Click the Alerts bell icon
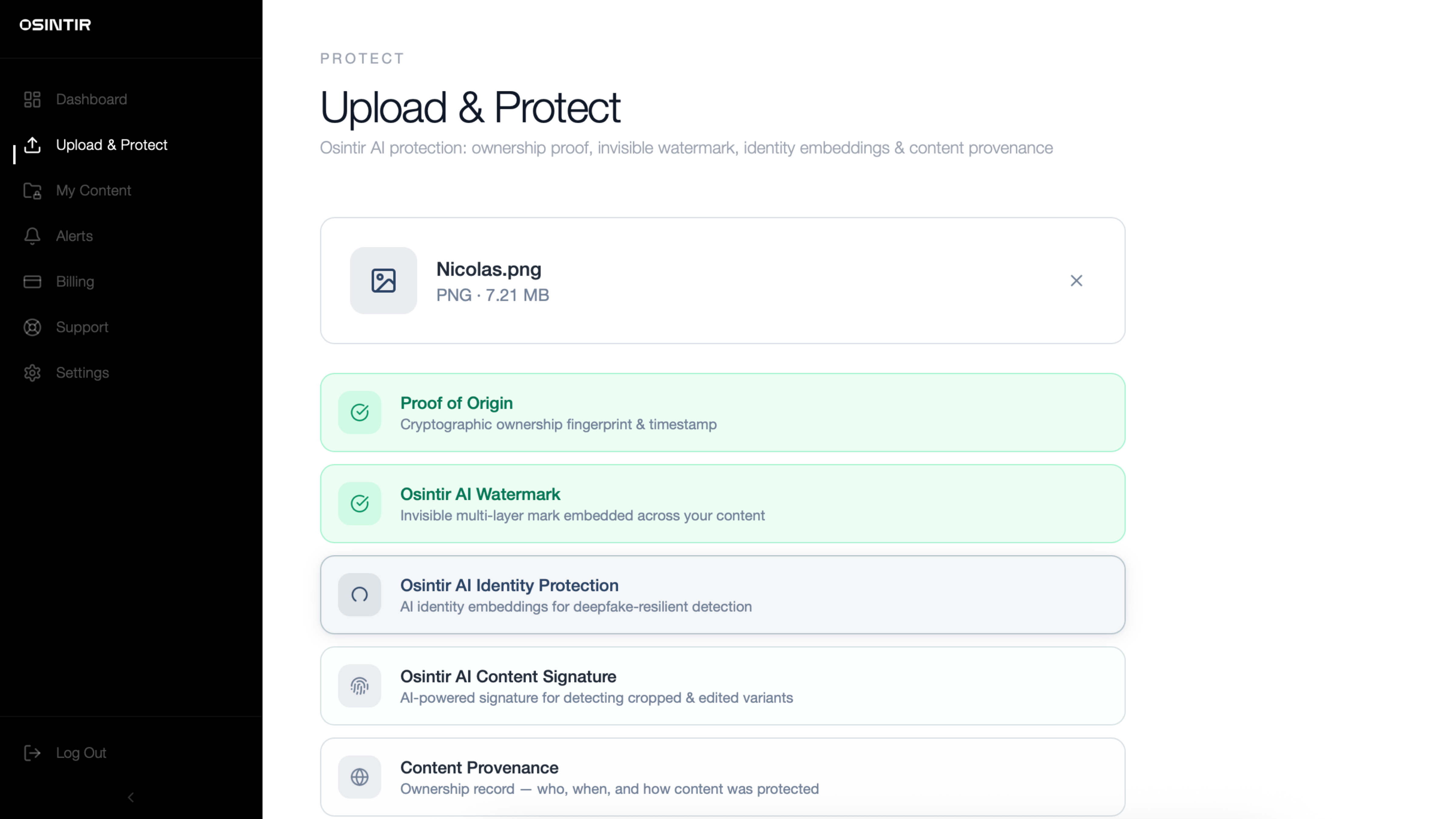The image size is (1456, 819). coord(32,236)
